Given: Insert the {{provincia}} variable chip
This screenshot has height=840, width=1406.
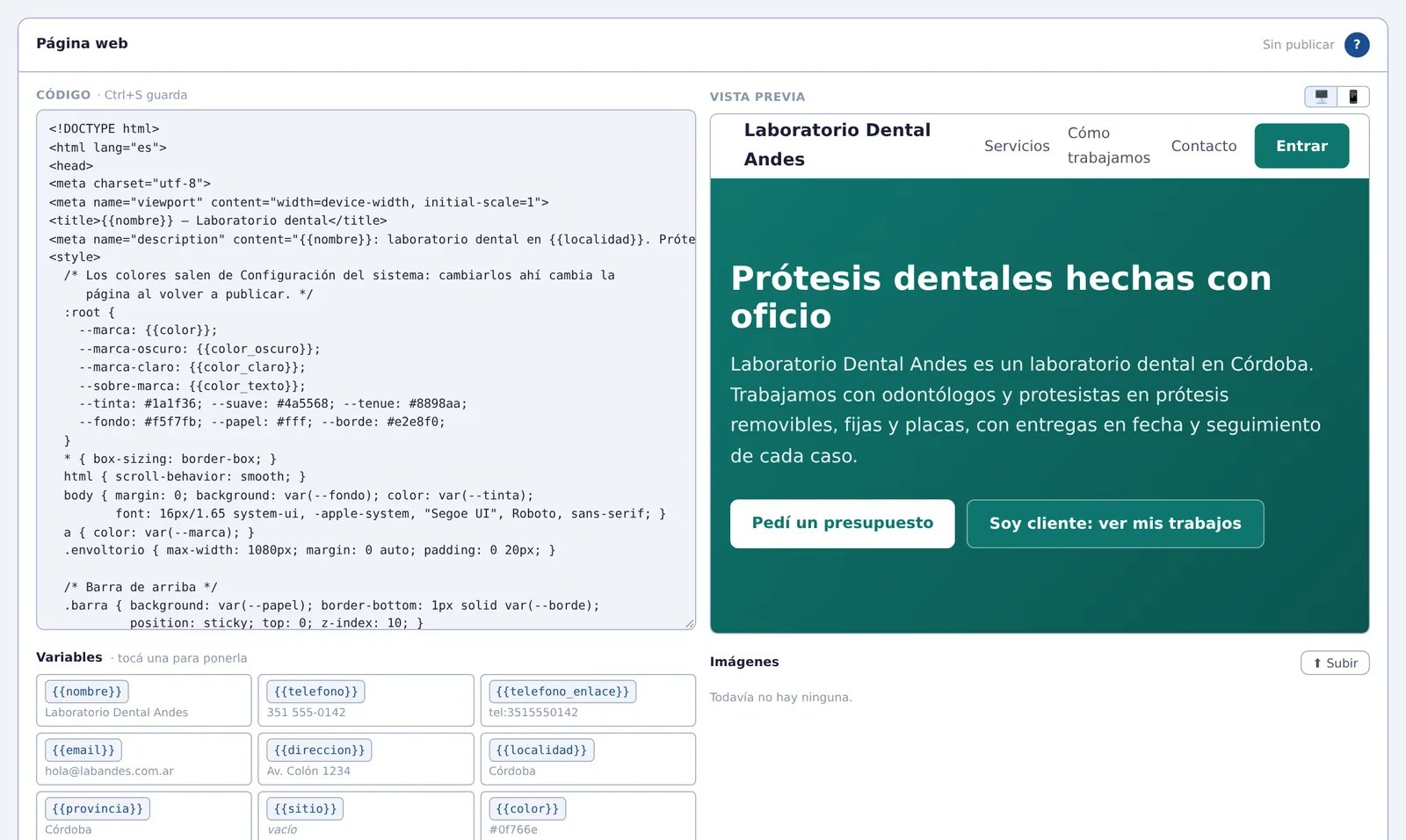Looking at the screenshot, I should 98,808.
